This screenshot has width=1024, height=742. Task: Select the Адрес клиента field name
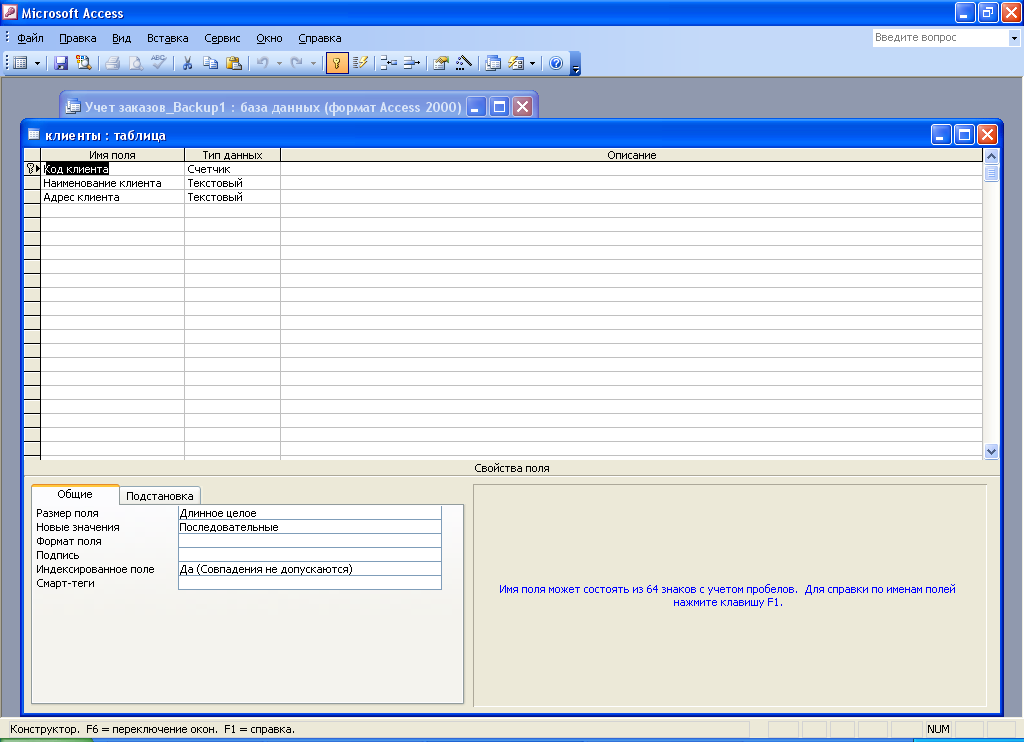[112, 197]
